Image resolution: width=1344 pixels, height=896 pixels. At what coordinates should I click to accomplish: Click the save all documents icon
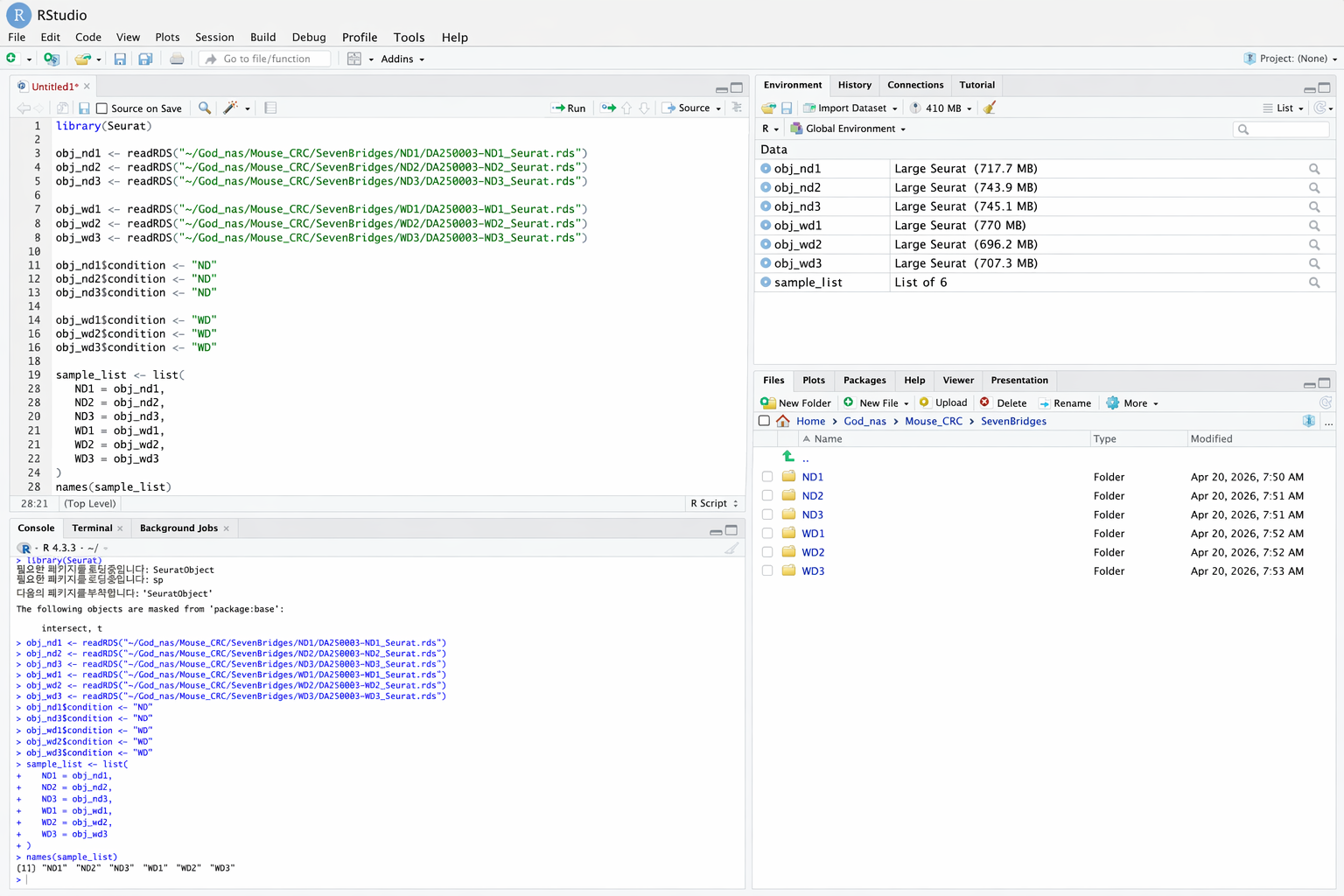tap(145, 59)
